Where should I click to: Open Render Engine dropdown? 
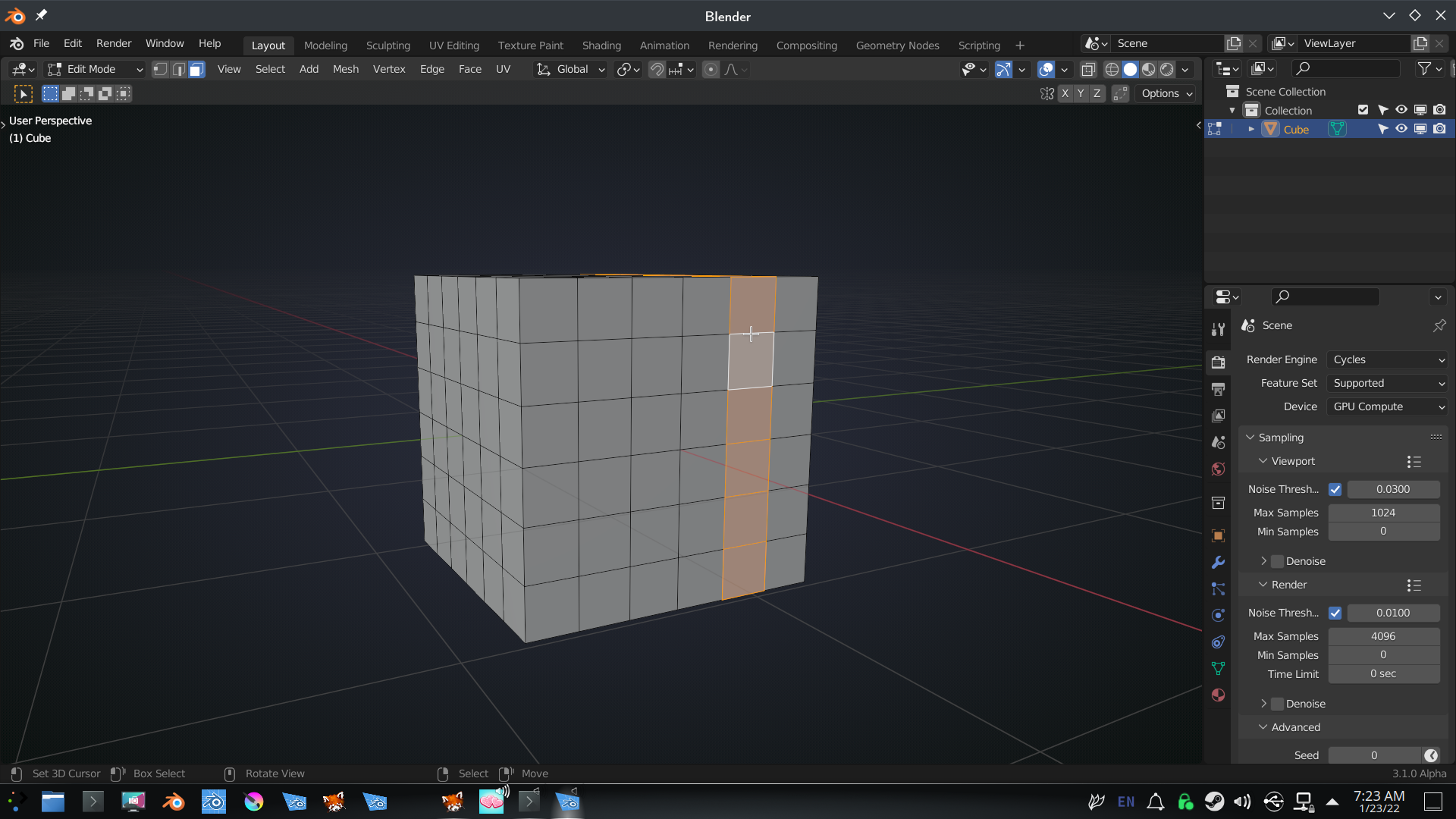[1388, 359]
